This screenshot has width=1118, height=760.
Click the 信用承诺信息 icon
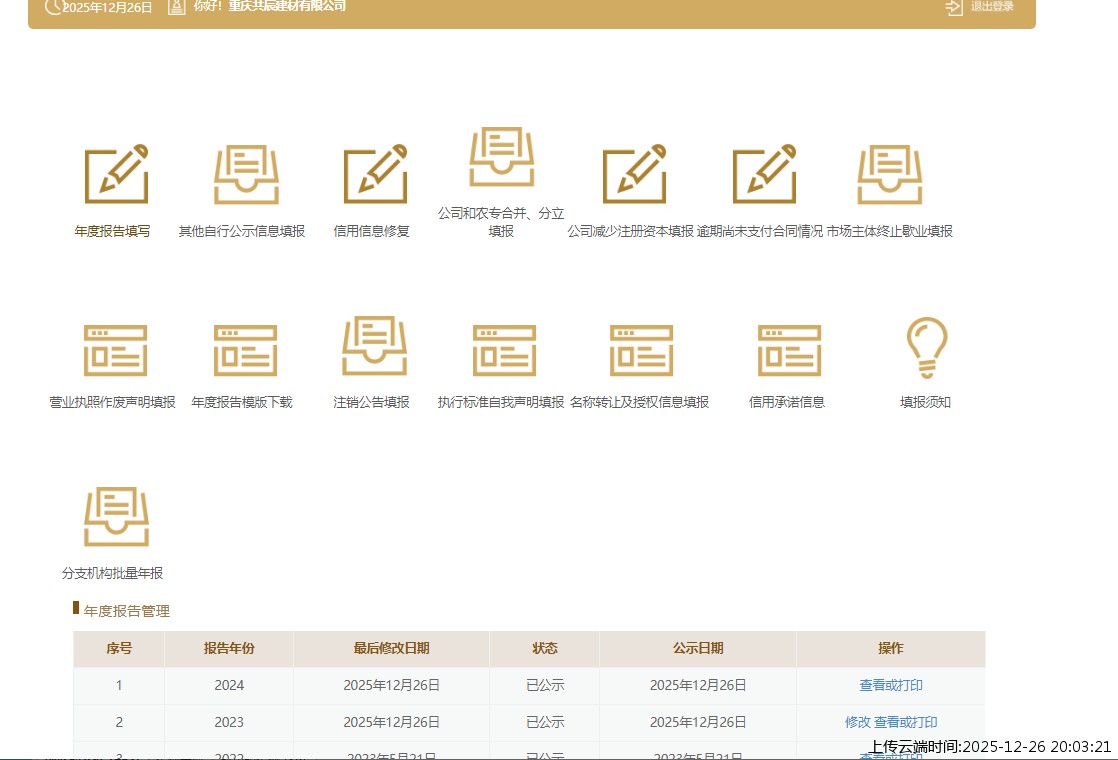[x=789, y=350]
